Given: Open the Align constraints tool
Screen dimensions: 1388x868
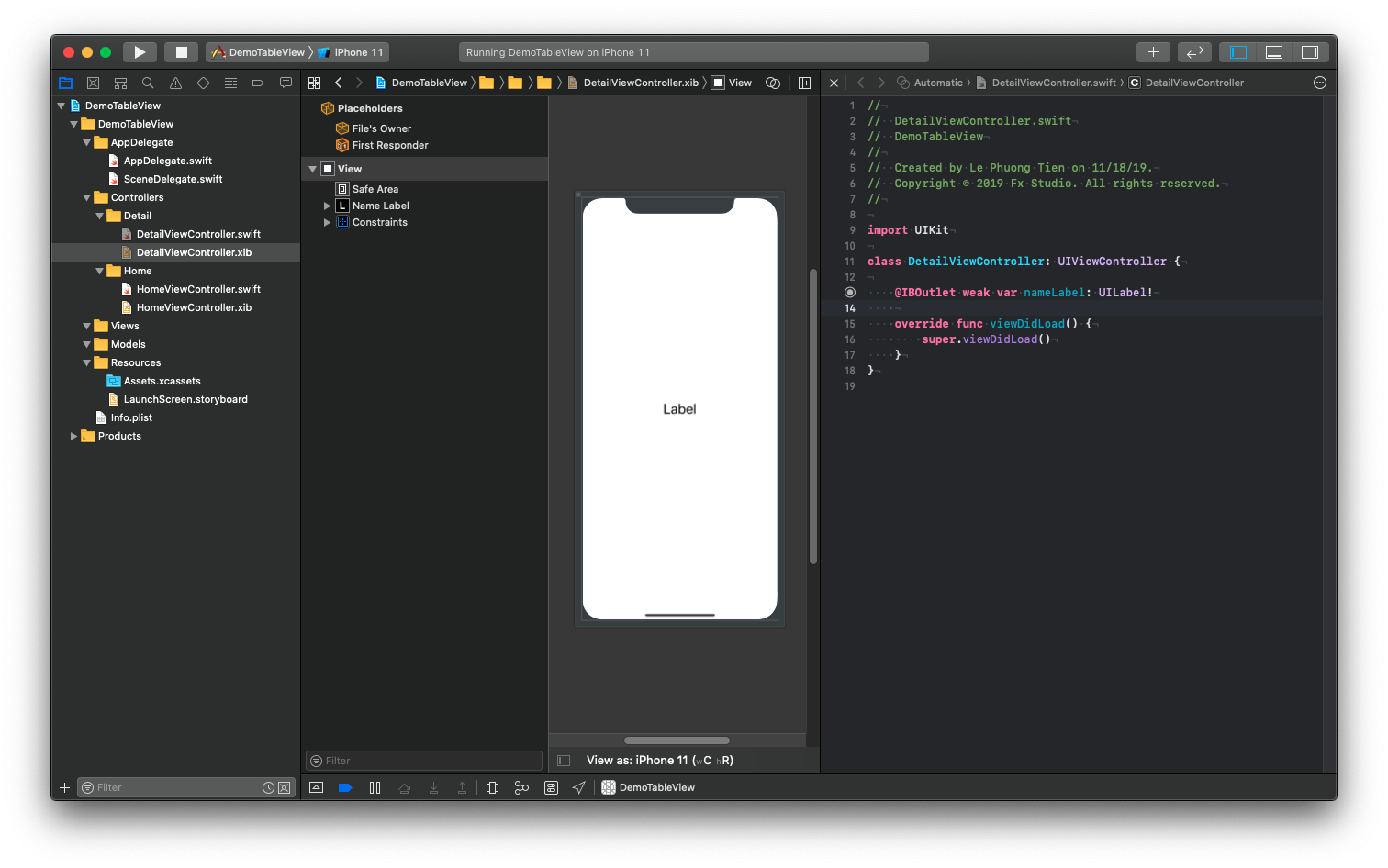Looking at the screenshot, I should coord(433,787).
